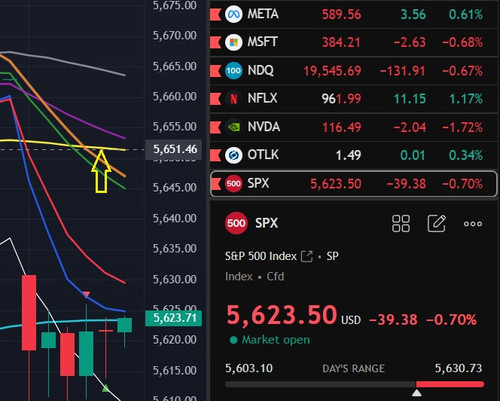Open the three-dot more menu for SPX
The height and width of the screenshot is (401, 500).
(473, 224)
